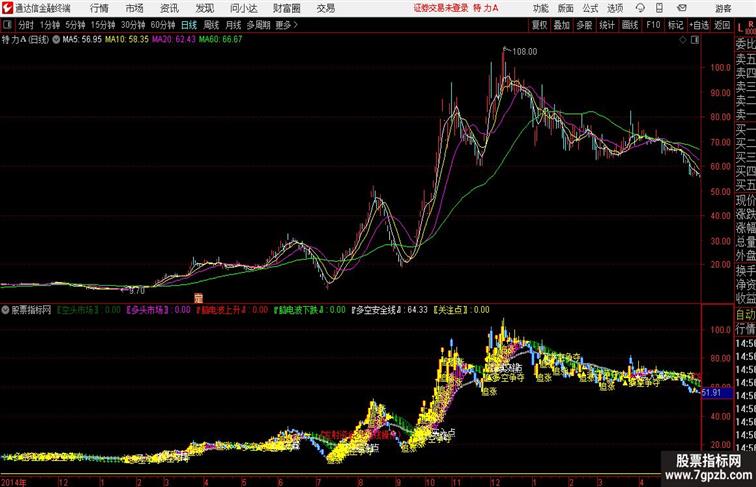Switch to the 30分钟 period
This screenshot has width=756, height=487.
[x=133, y=25]
